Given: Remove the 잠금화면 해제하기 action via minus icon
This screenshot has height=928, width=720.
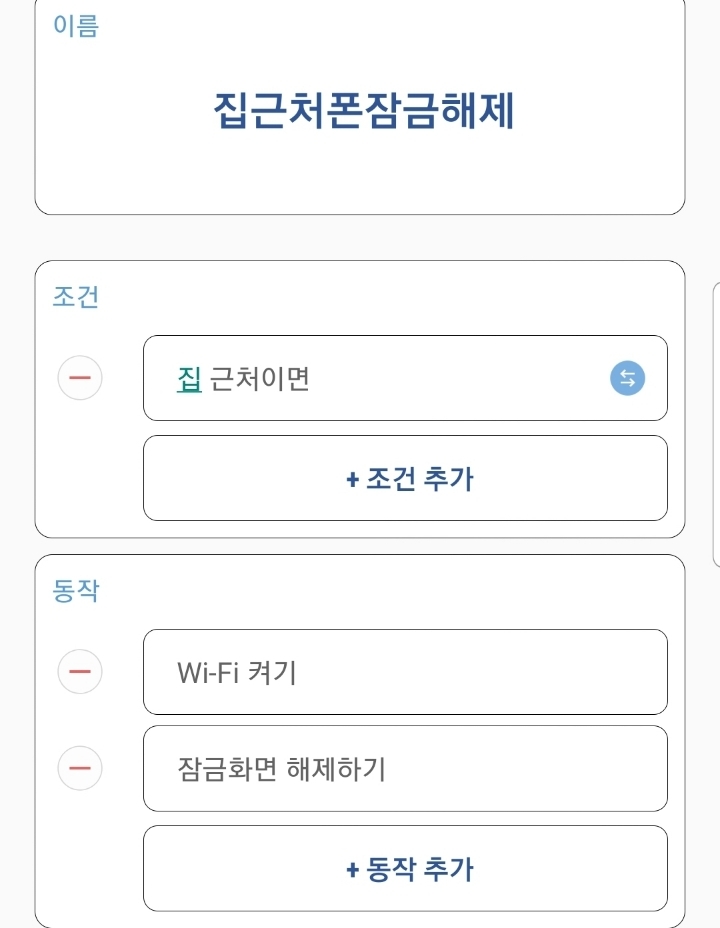Looking at the screenshot, I should pos(80,768).
